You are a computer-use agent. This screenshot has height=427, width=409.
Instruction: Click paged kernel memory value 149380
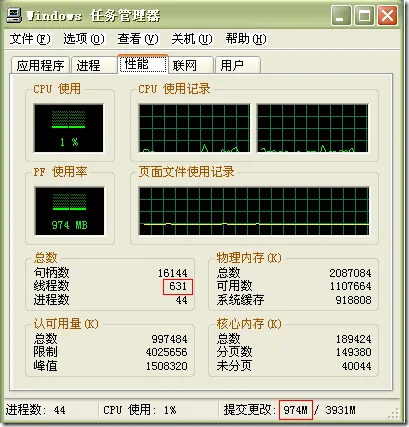pos(353,352)
